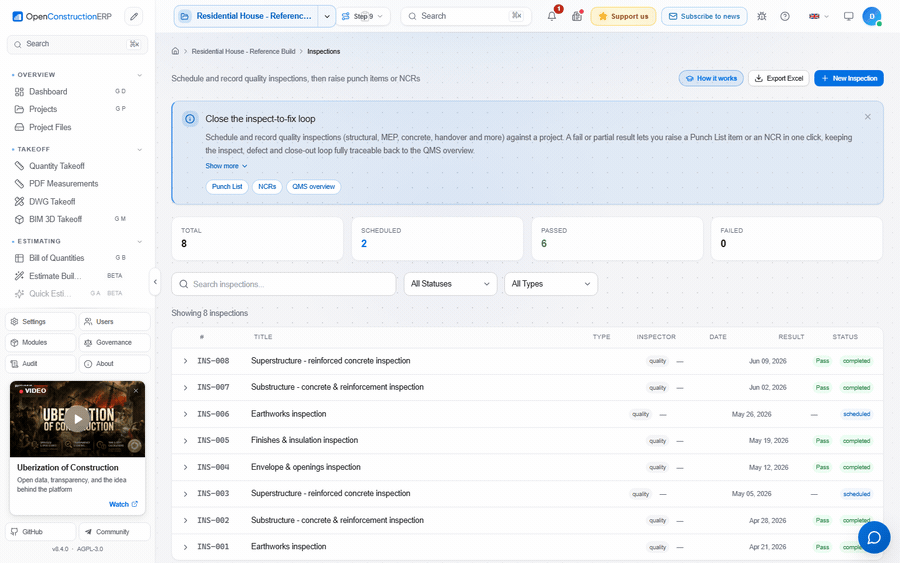Expand row INS-005
This screenshot has width=900, height=563.
point(185,441)
